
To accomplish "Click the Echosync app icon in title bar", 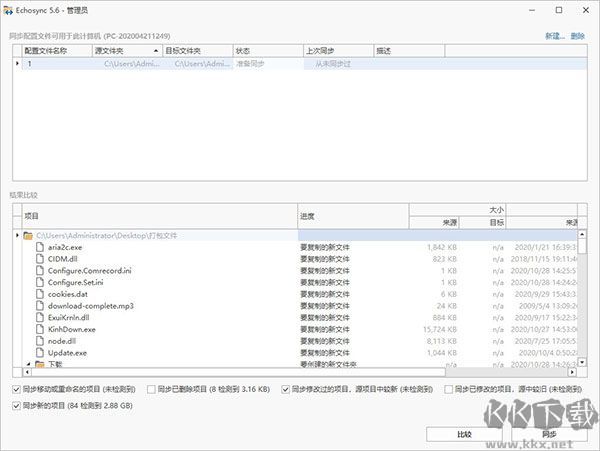I will [8, 10].
